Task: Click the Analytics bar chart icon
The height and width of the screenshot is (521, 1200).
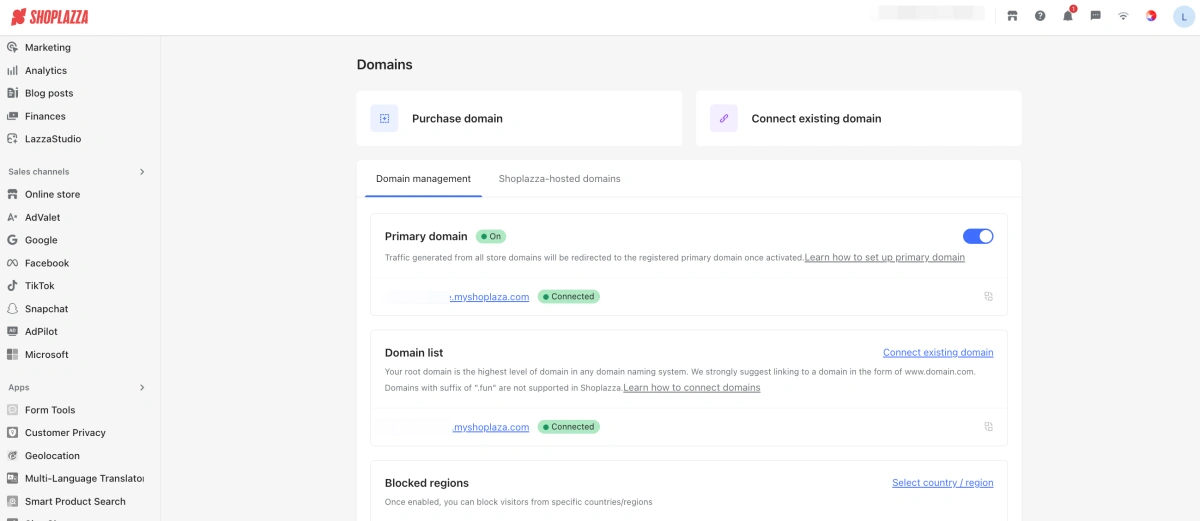Action: (x=13, y=70)
